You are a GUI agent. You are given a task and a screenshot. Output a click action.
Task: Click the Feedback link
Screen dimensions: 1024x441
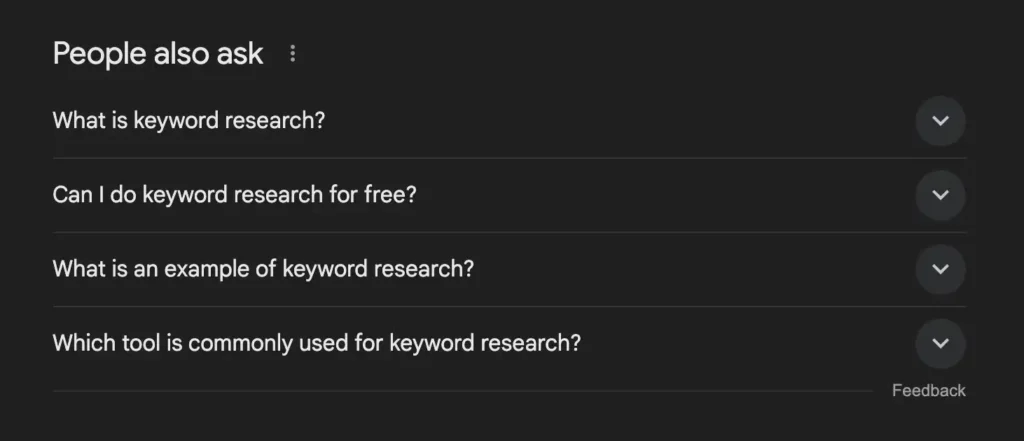pos(928,391)
